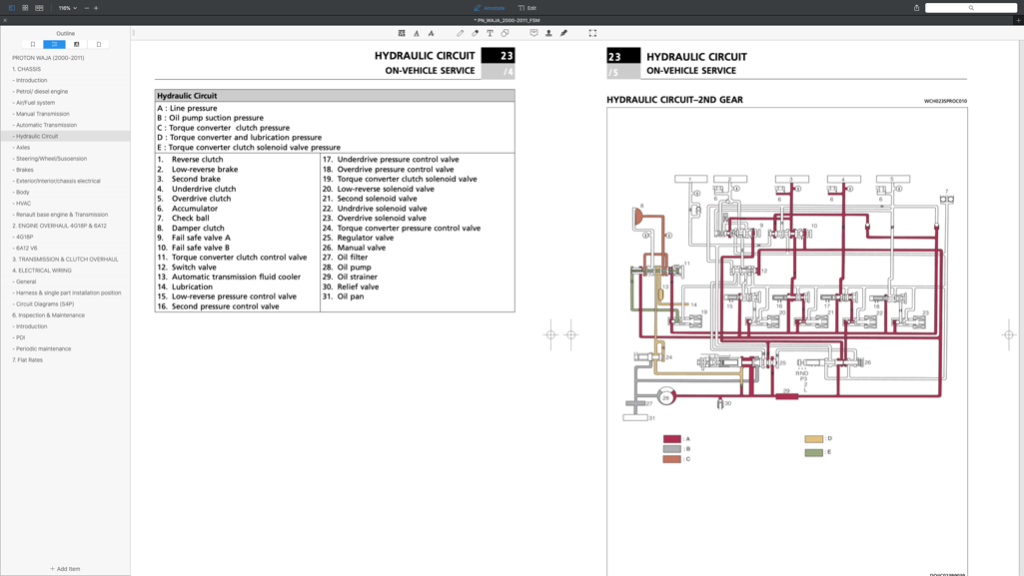The height and width of the screenshot is (576, 1024).
Task: Choose the text box tool
Action: click(490, 33)
